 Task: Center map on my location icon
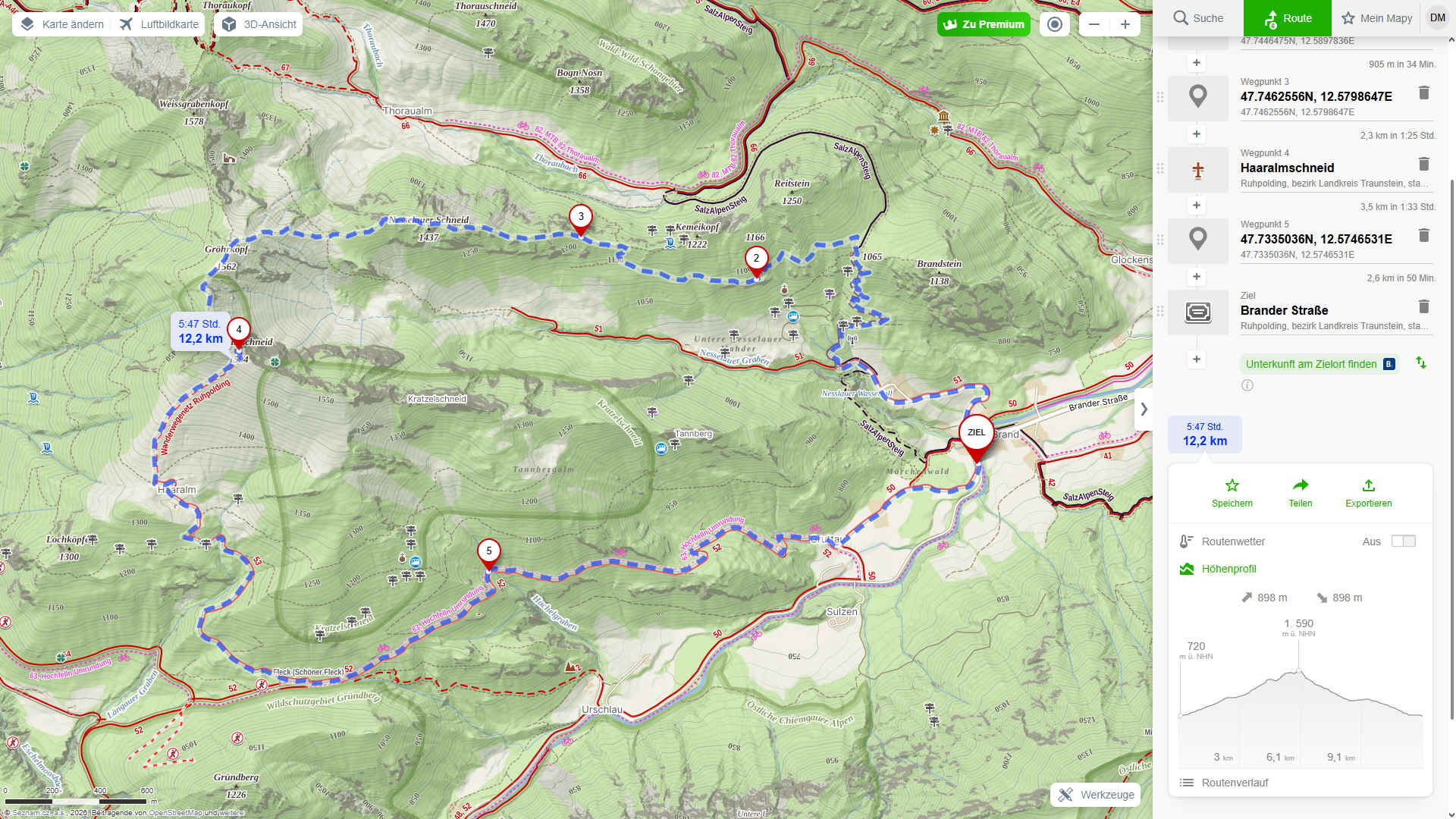(x=1054, y=24)
